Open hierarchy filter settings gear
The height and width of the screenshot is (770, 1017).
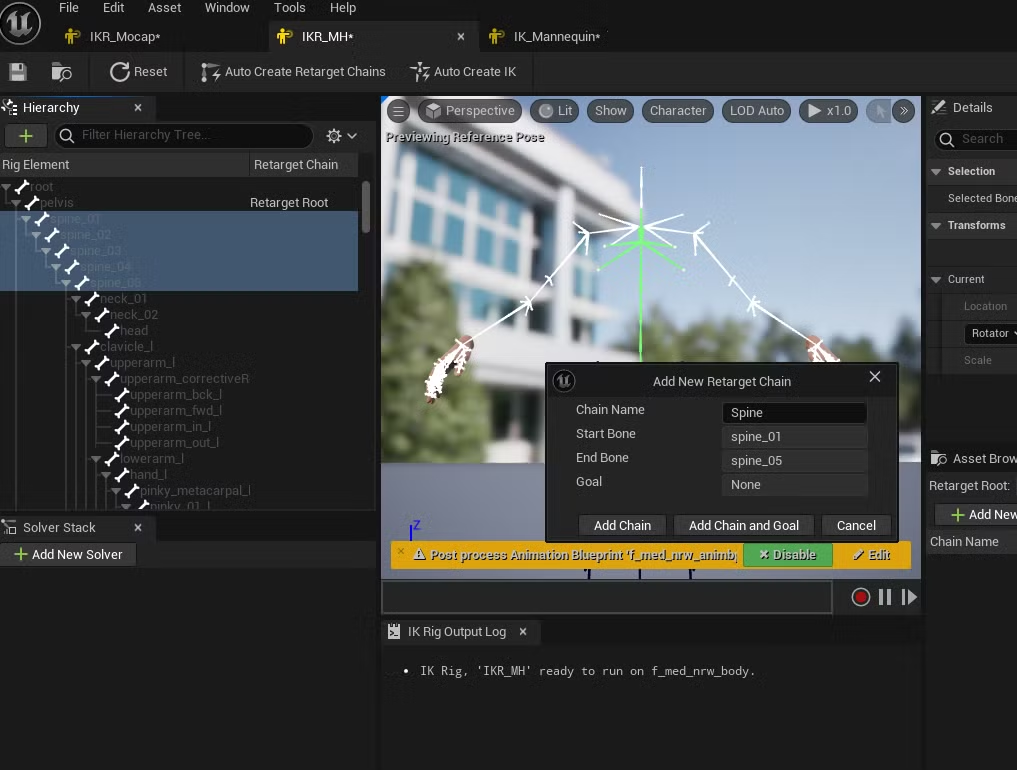[x=342, y=136]
